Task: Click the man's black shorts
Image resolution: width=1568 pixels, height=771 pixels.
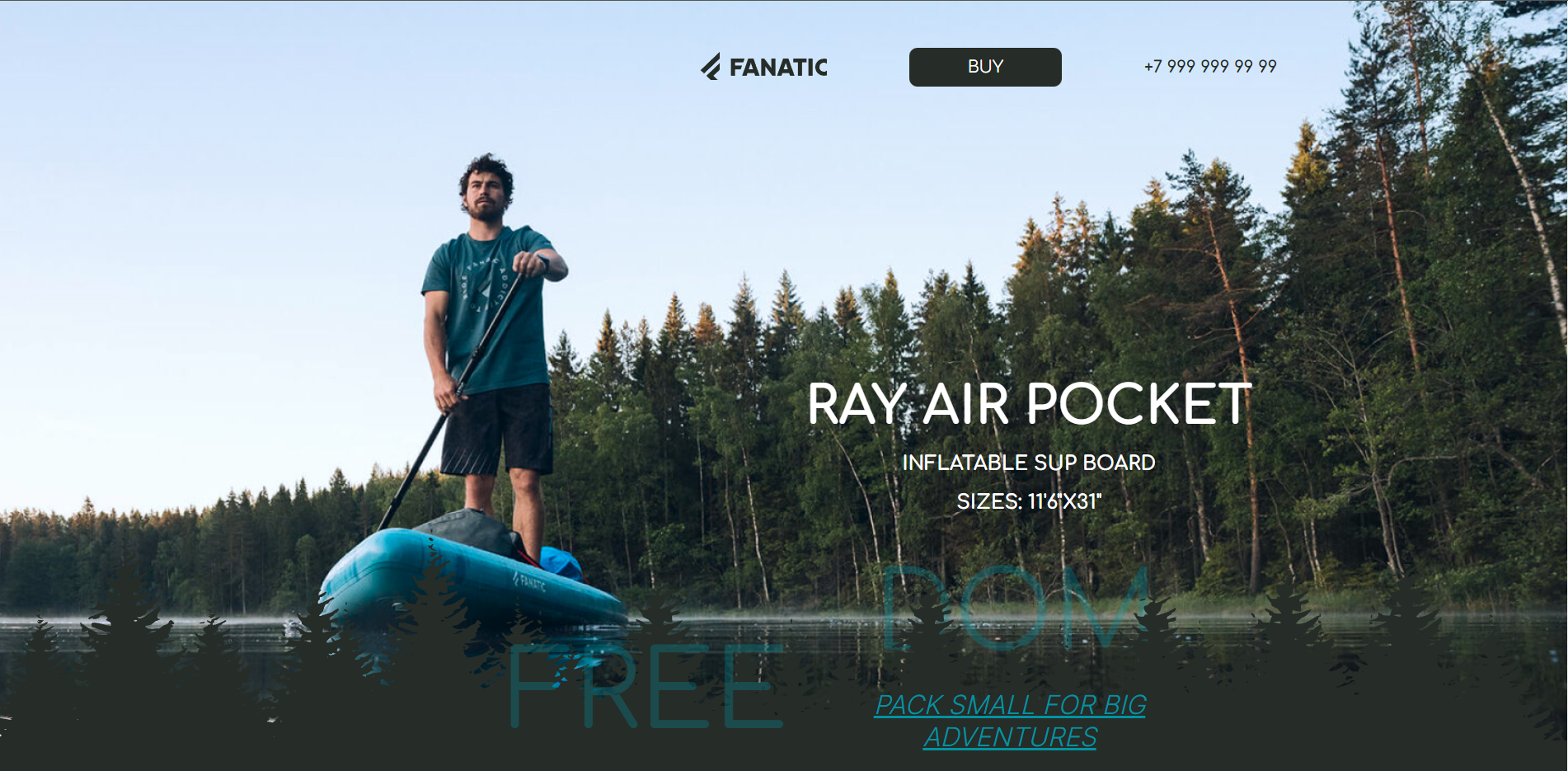Action: pos(497,429)
